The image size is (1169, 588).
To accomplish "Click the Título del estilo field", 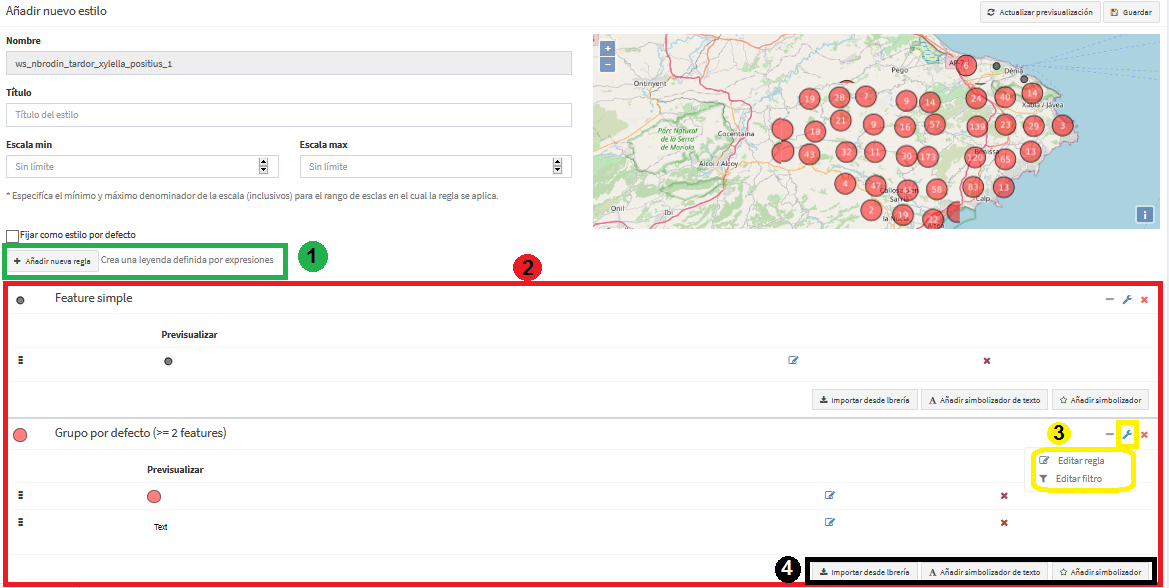I will (x=289, y=115).
